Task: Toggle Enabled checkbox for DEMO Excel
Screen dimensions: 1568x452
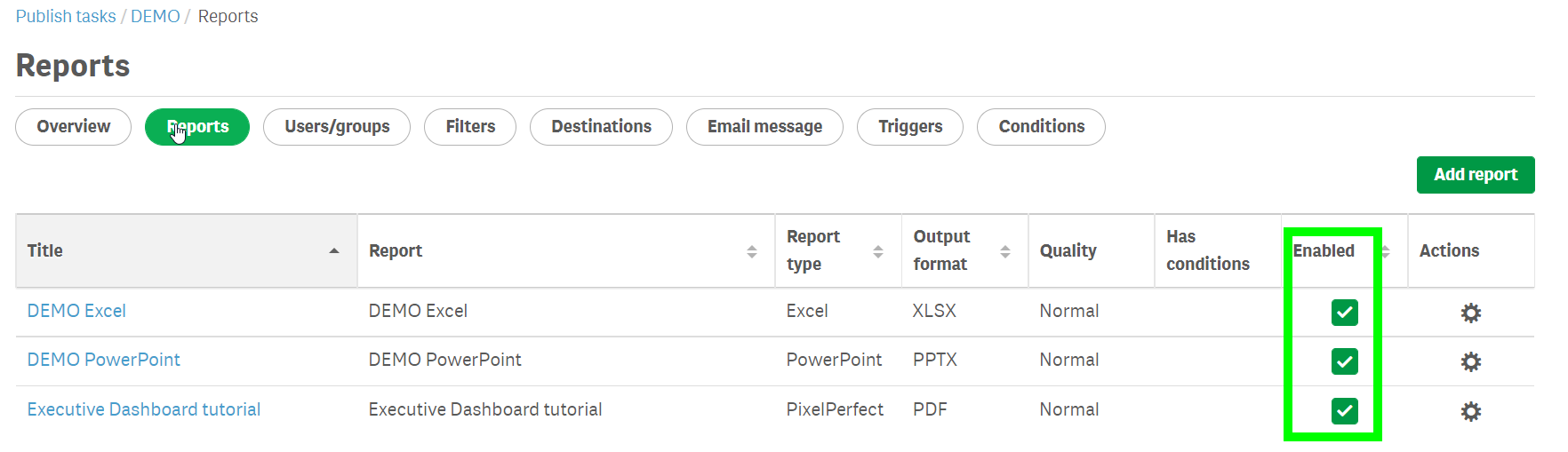Action: [x=1344, y=313]
